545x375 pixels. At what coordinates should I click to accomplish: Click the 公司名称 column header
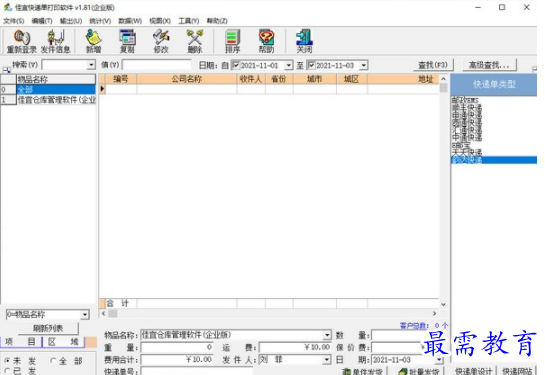[x=187, y=79]
